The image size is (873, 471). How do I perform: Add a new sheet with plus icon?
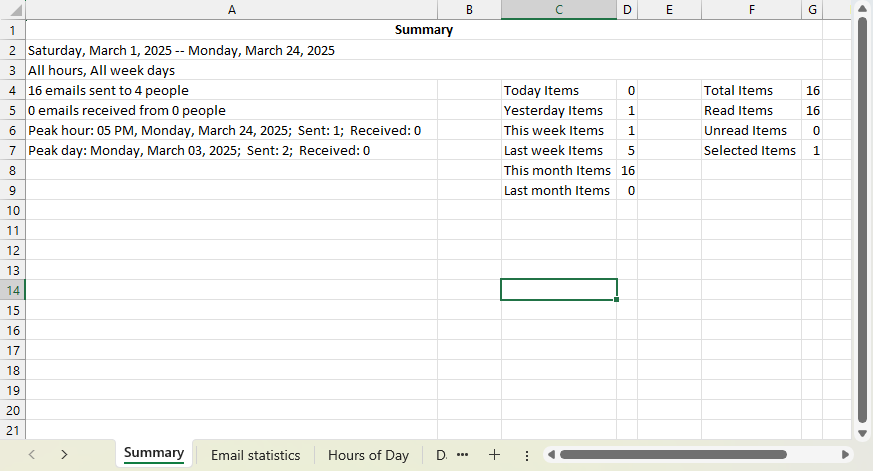(x=494, y=454)
